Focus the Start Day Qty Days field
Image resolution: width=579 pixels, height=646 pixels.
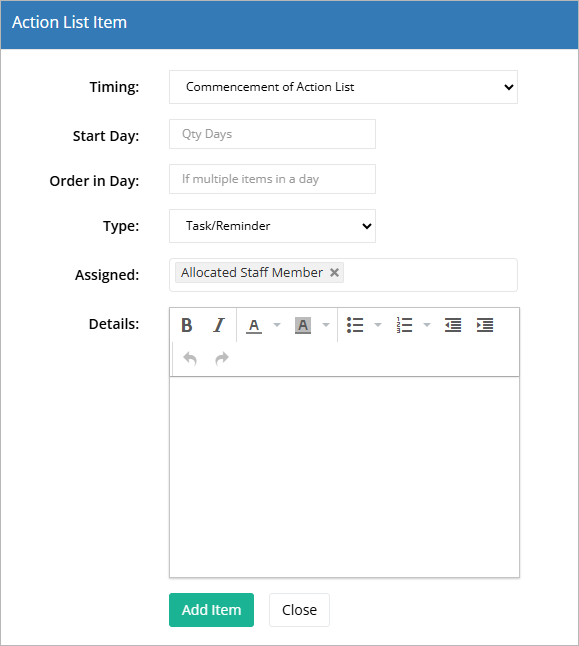(272, 134)
